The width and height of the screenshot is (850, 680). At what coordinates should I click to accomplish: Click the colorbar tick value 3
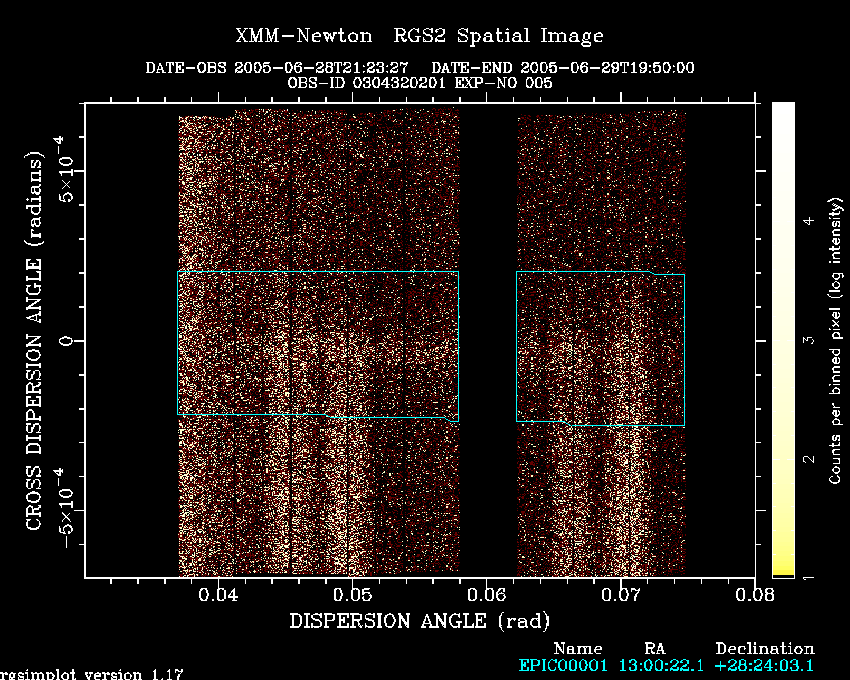[x=809, y=340]
